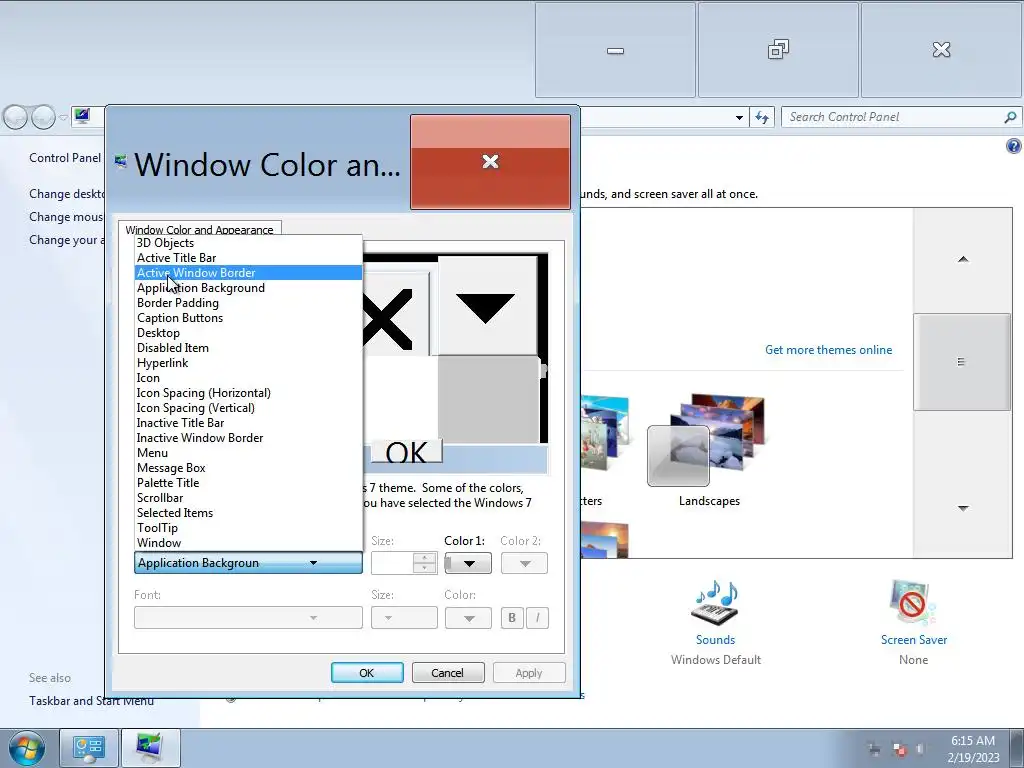The height and width of the screenshot is (768, 1024).
Task: Choose Icon Spacing (Vertical) entry
Action: pos(248,408)
